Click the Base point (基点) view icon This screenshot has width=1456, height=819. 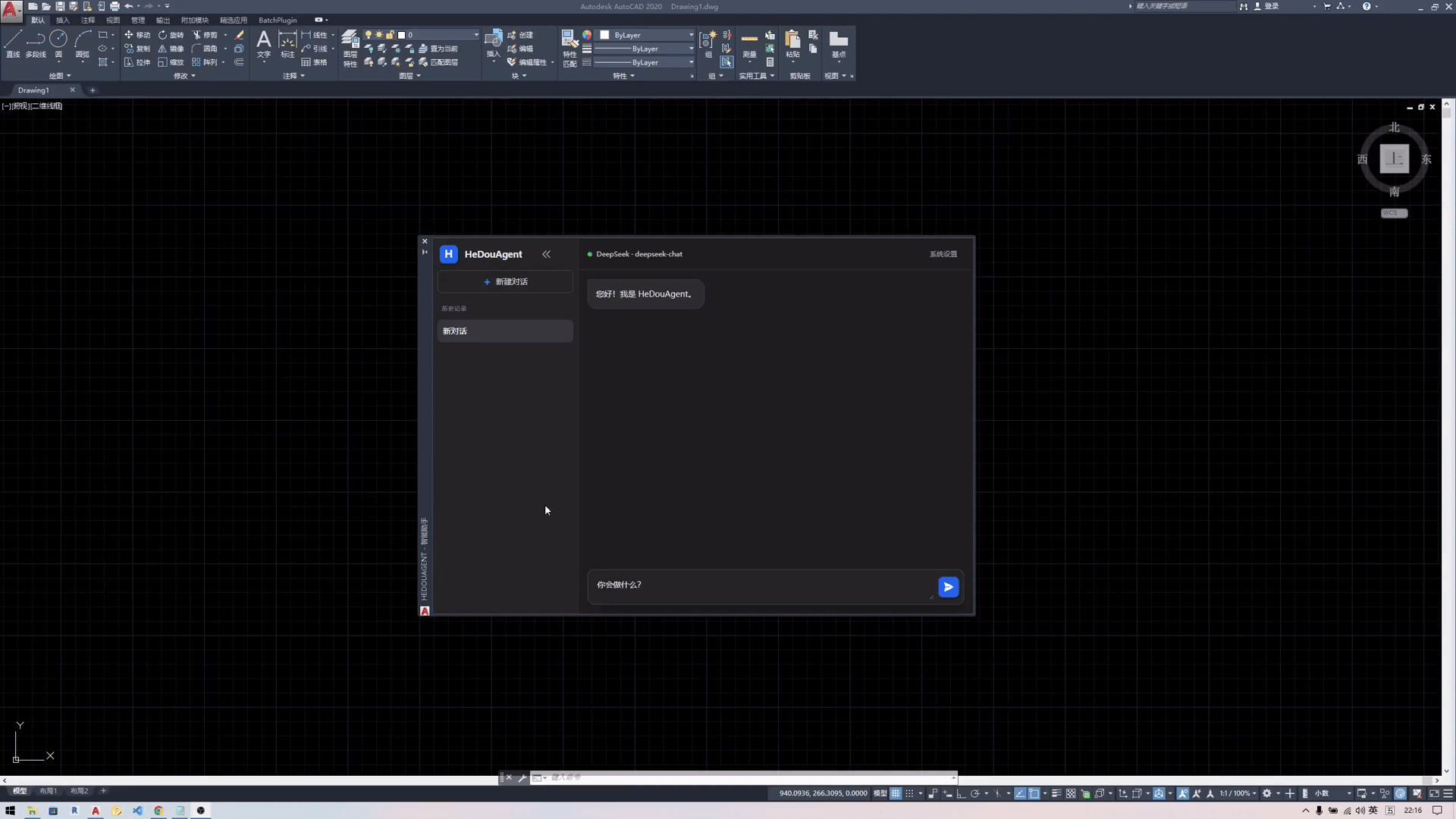(839, 44)
